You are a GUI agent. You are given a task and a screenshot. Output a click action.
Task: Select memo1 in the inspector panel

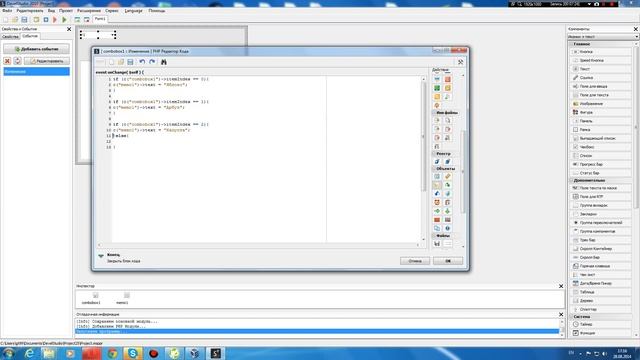(122, 298)
